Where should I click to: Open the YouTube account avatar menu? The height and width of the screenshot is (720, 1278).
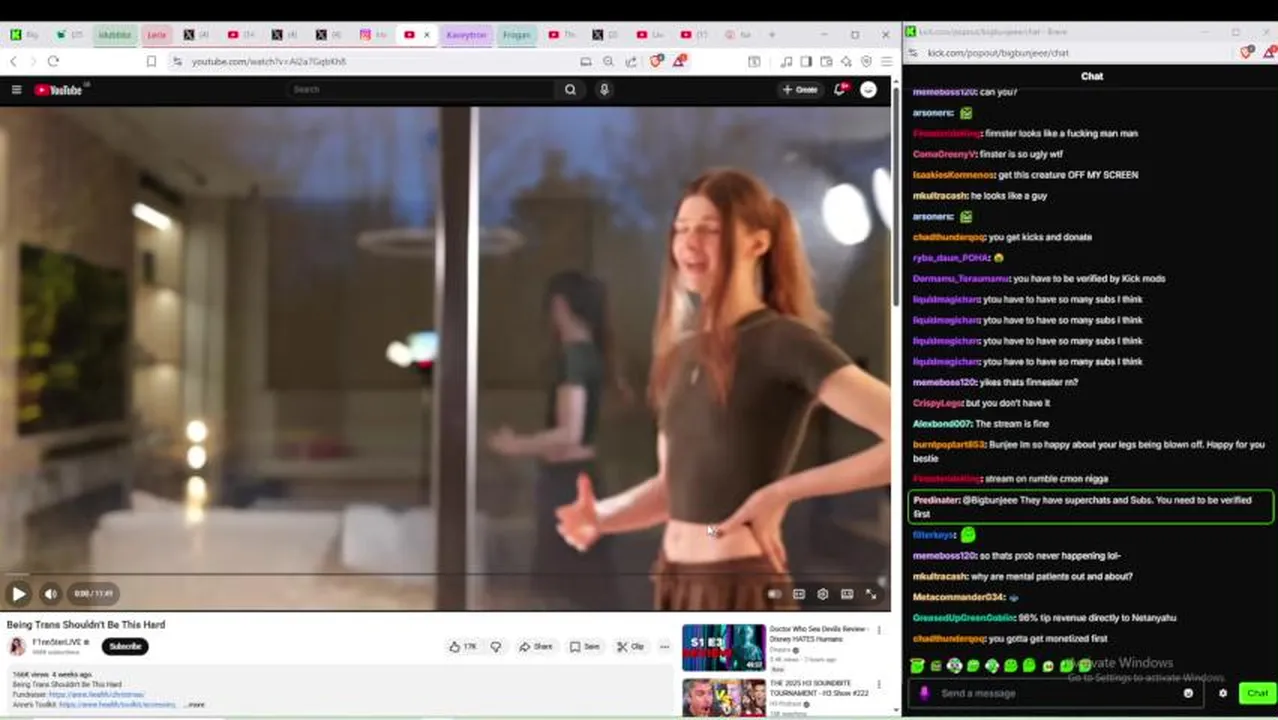868,90
